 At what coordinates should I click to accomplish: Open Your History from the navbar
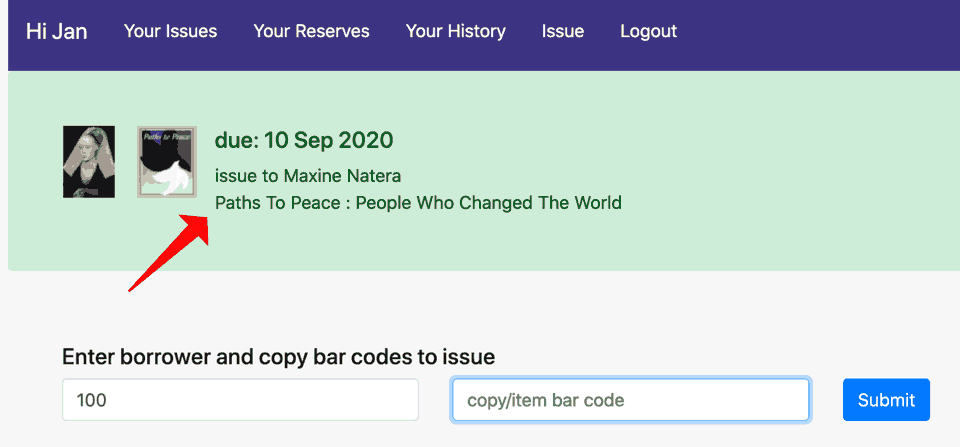coord(455,31)
